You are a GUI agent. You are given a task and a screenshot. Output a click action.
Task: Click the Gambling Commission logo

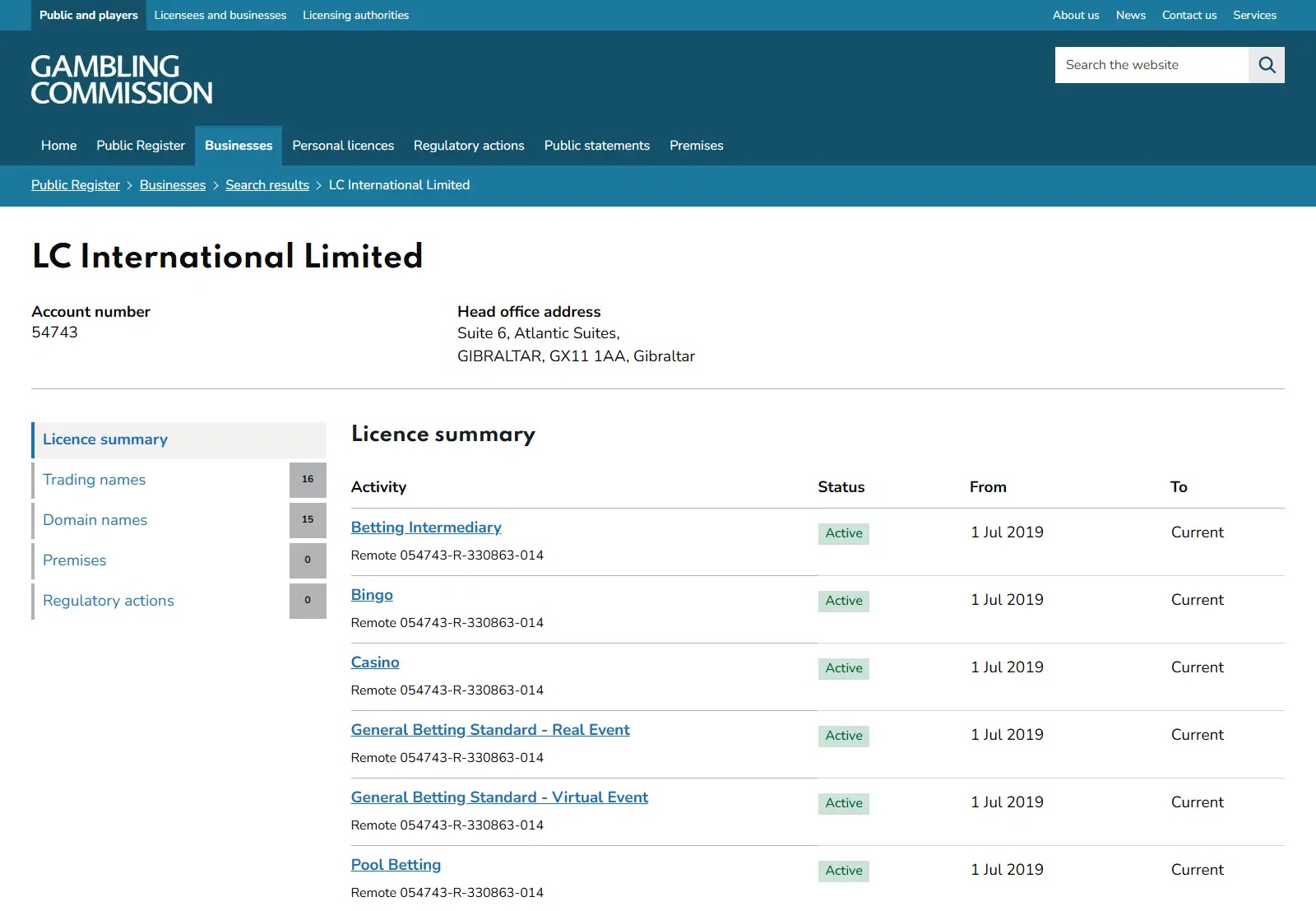click(122, 79)
